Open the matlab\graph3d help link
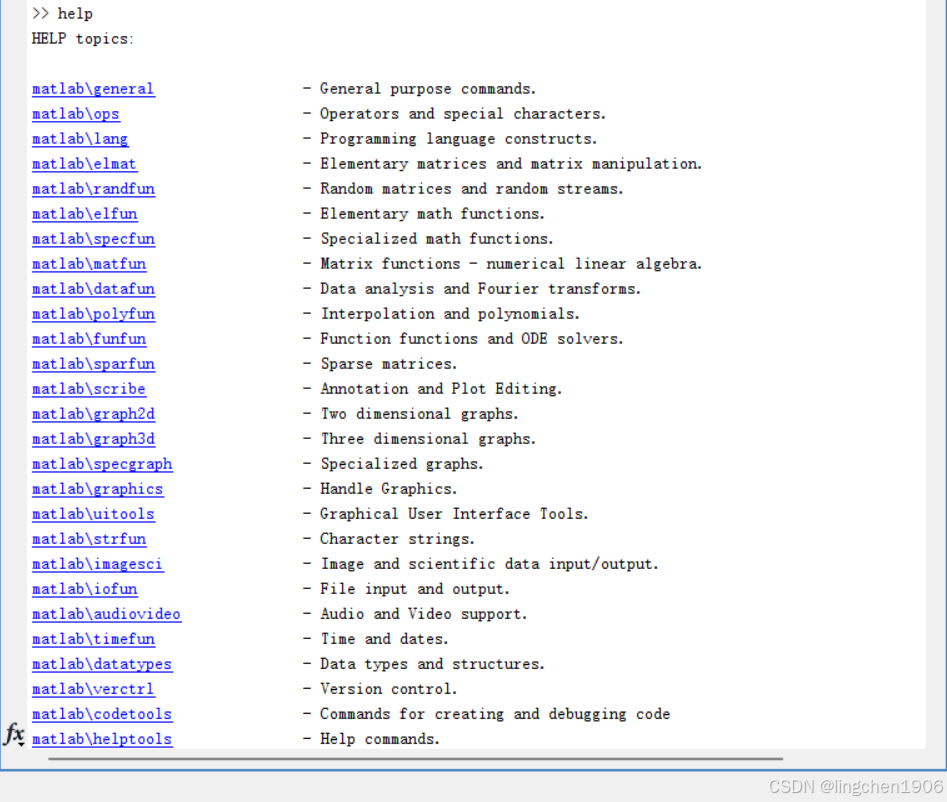The width and height of the screenshot is (947, 802). 93,439
